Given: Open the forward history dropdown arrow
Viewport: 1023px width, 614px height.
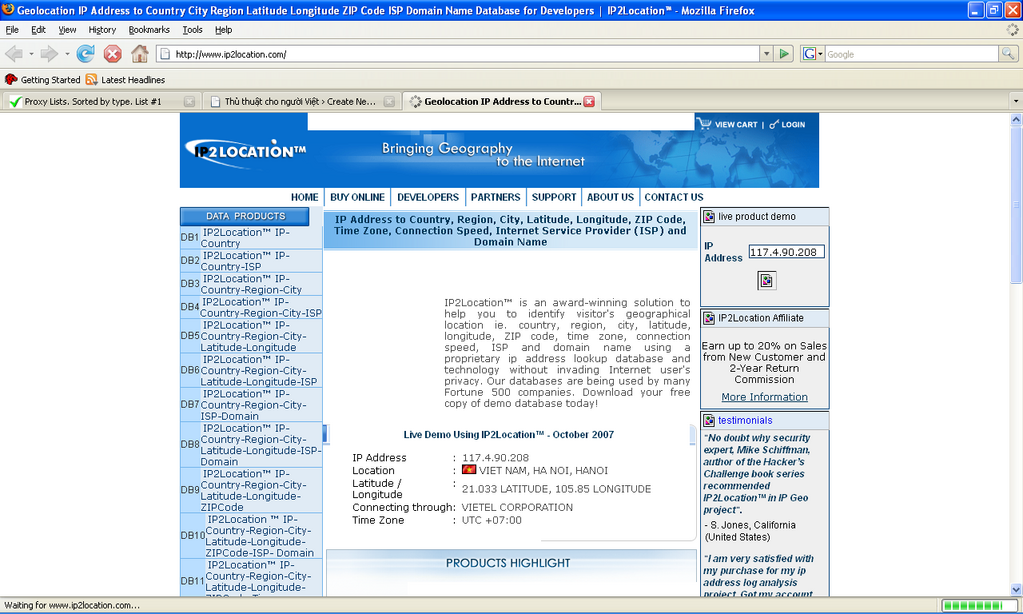Looking at the screenshot, I should coord(67,54).
